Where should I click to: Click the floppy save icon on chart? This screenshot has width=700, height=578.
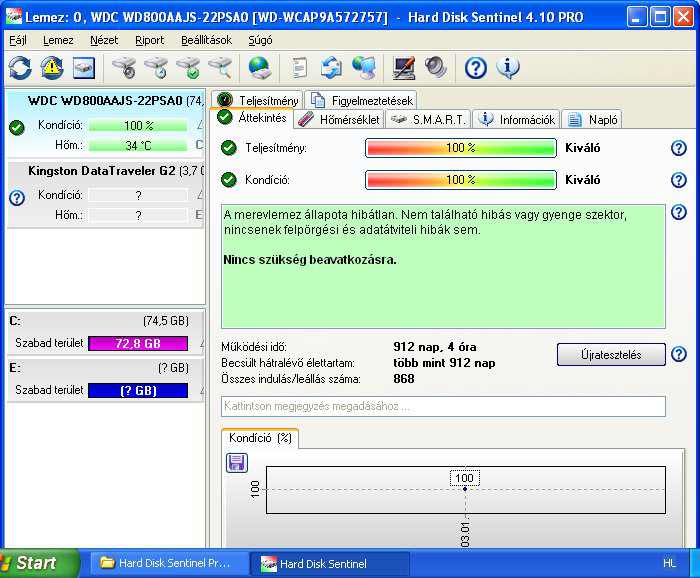237,463
